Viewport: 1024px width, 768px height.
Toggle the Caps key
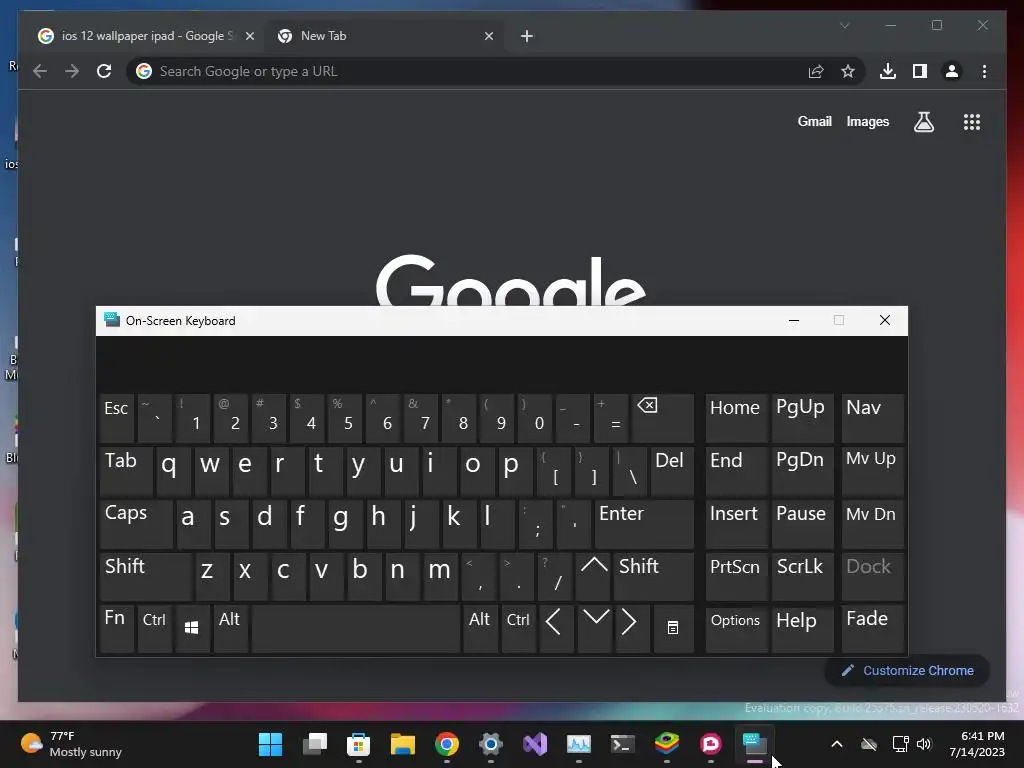click(136, 523)
